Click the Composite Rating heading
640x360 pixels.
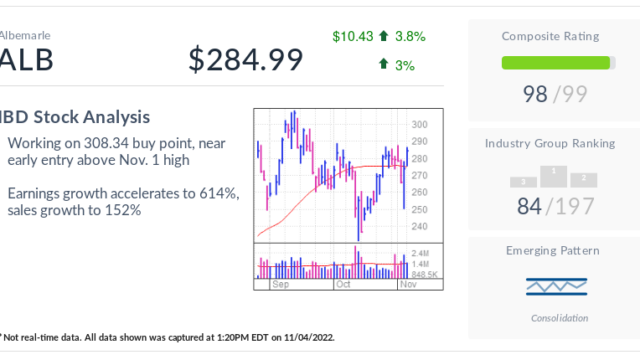(x=550, y=36)
